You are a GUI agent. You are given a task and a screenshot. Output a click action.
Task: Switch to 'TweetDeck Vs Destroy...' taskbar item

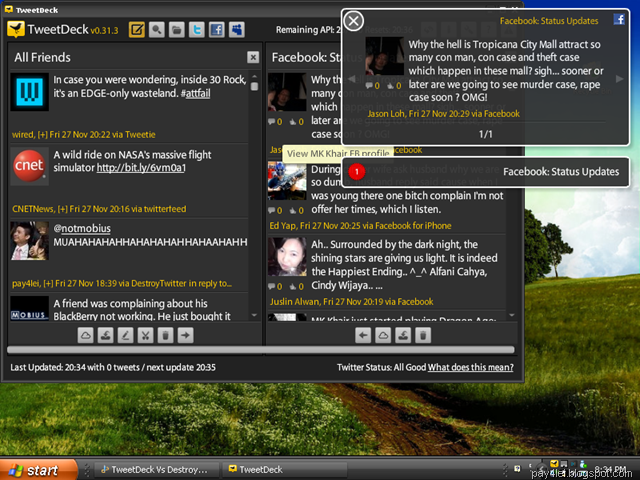tap(155, 470)
